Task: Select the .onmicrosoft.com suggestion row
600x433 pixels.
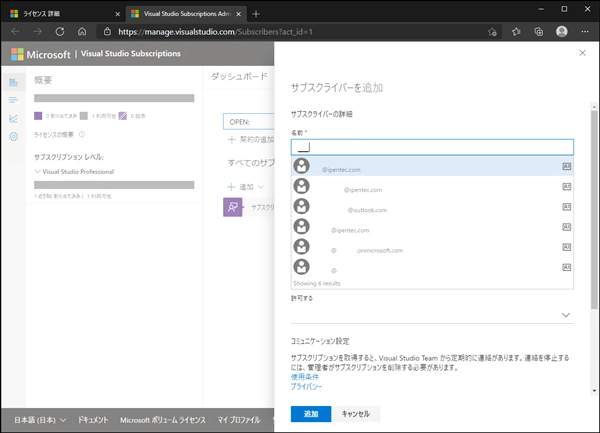Action: click(x=432, y=247)
